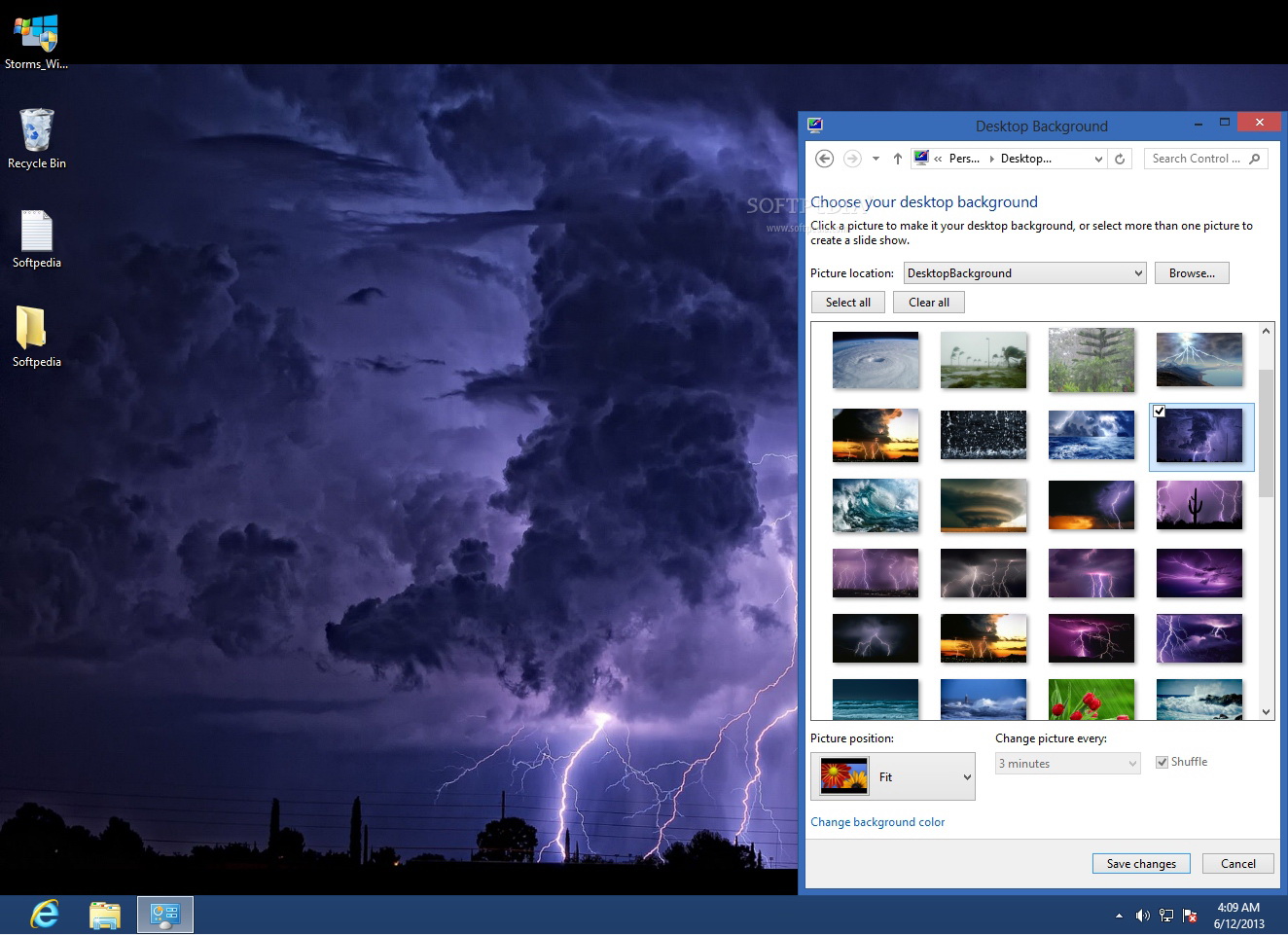Uncheck the selected purple storm wallpaper checkbox
The image size is (1288, 935).
tap(1159, 411)
